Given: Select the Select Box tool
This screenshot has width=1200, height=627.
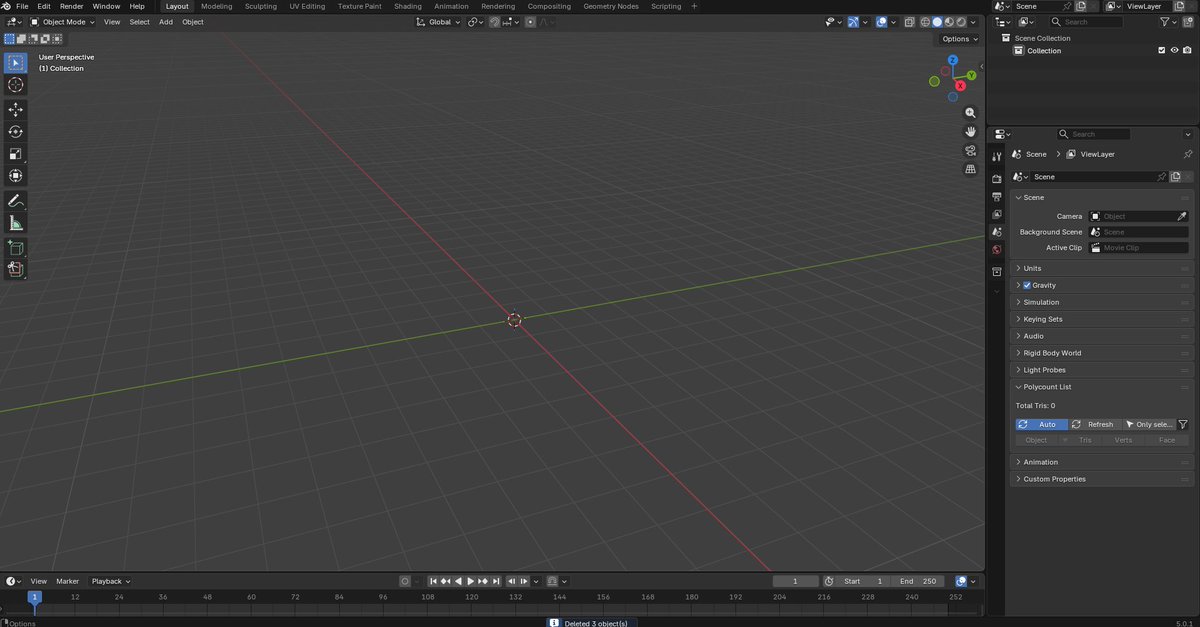Looking at the screenshot, I should click(16, 63).
